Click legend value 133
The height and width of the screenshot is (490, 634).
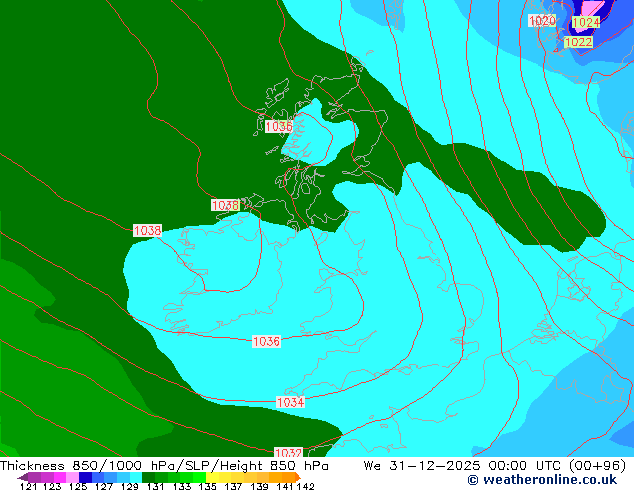[182, 486]
